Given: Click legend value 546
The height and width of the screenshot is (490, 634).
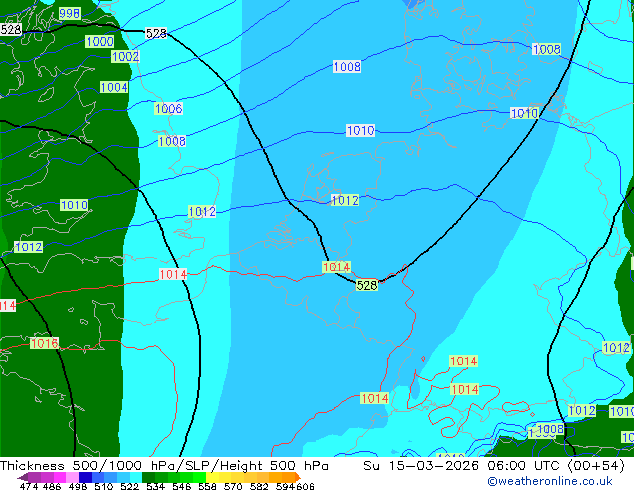Looking at the screenshot, I should [x=181, y=486].
